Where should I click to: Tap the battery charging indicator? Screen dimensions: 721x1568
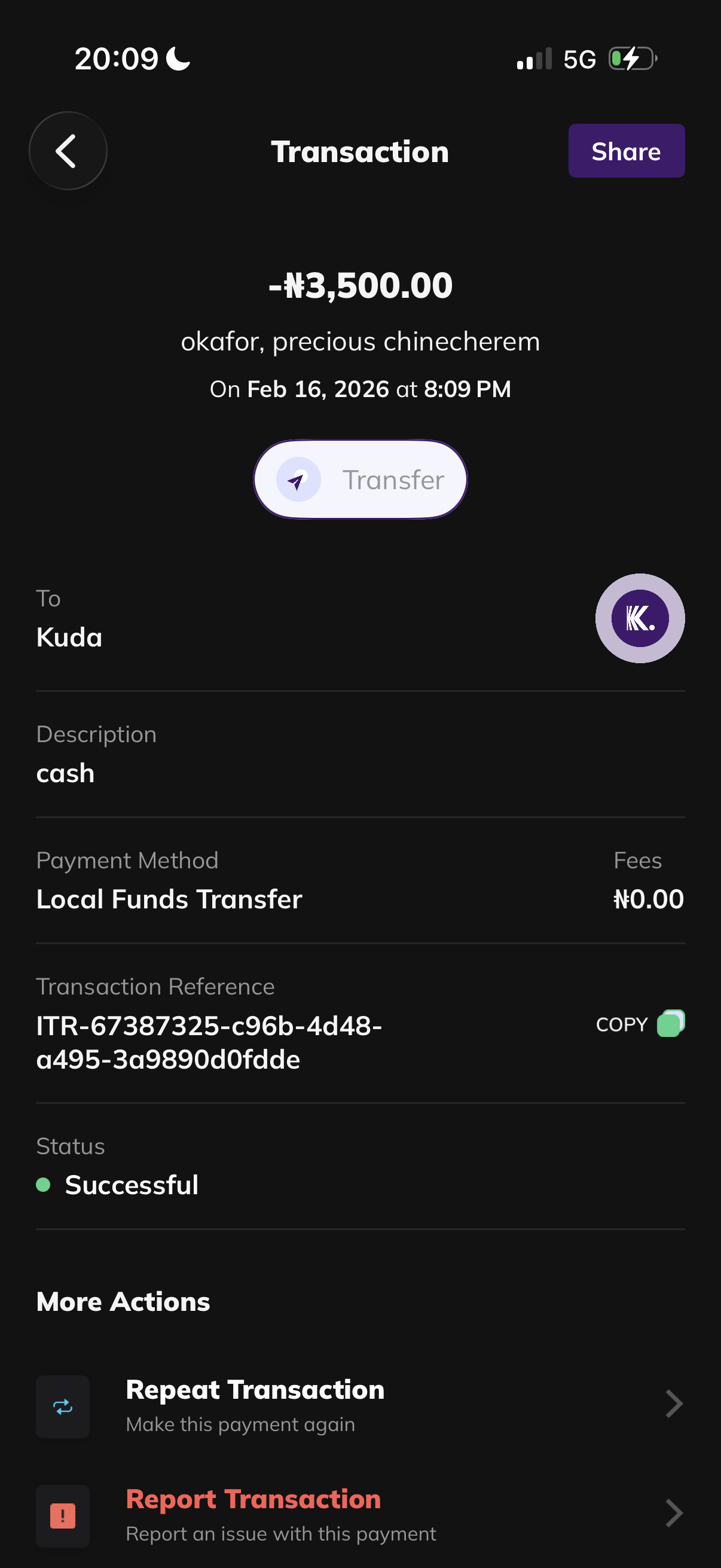632,59
